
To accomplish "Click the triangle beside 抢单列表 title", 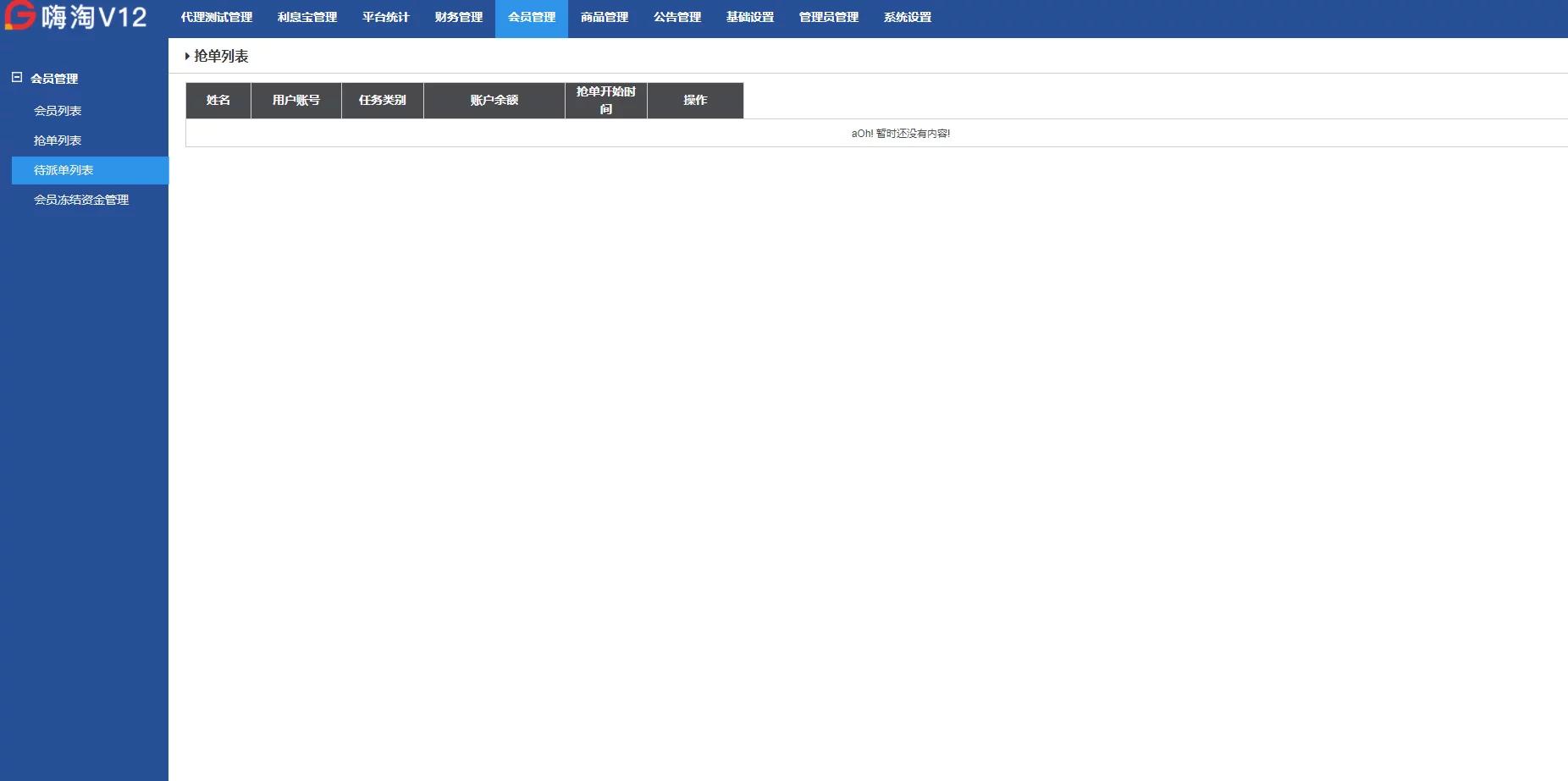I will coord(187,57).
